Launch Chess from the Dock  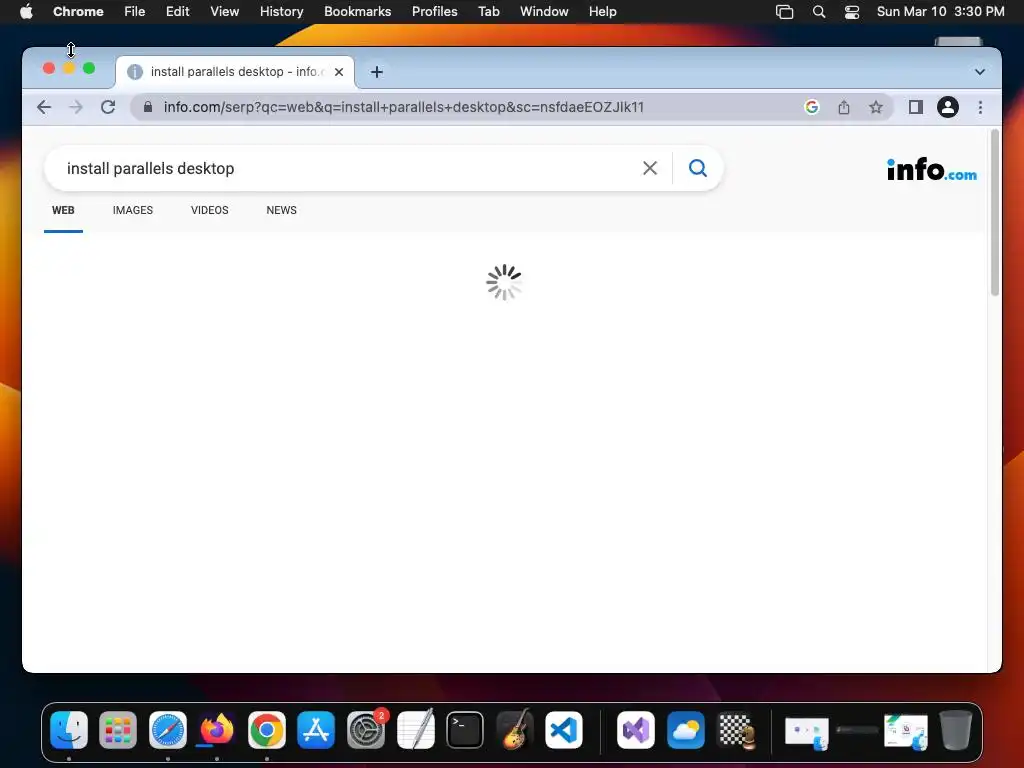[736, 730]
